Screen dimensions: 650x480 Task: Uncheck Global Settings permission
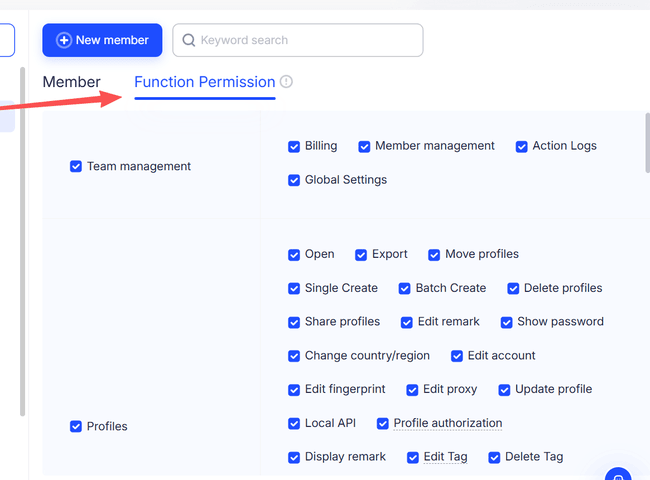294,180
